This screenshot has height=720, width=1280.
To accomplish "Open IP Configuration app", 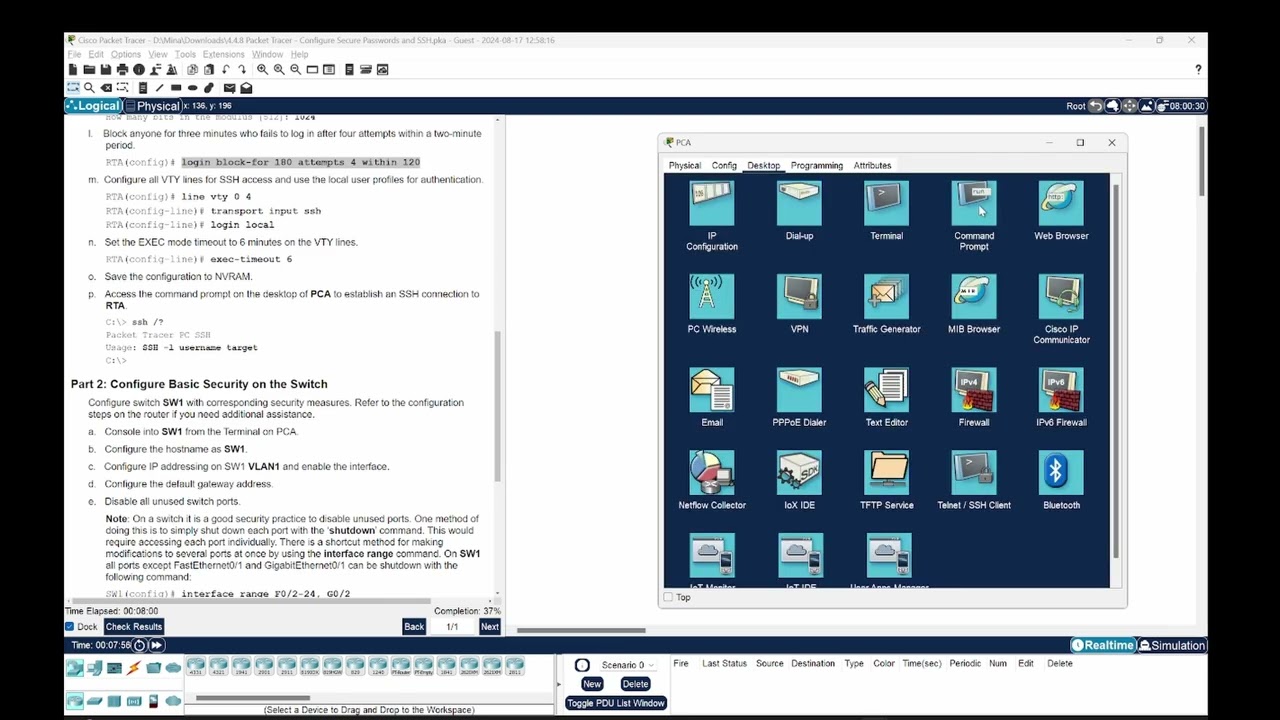I will [x=712, y=204].
